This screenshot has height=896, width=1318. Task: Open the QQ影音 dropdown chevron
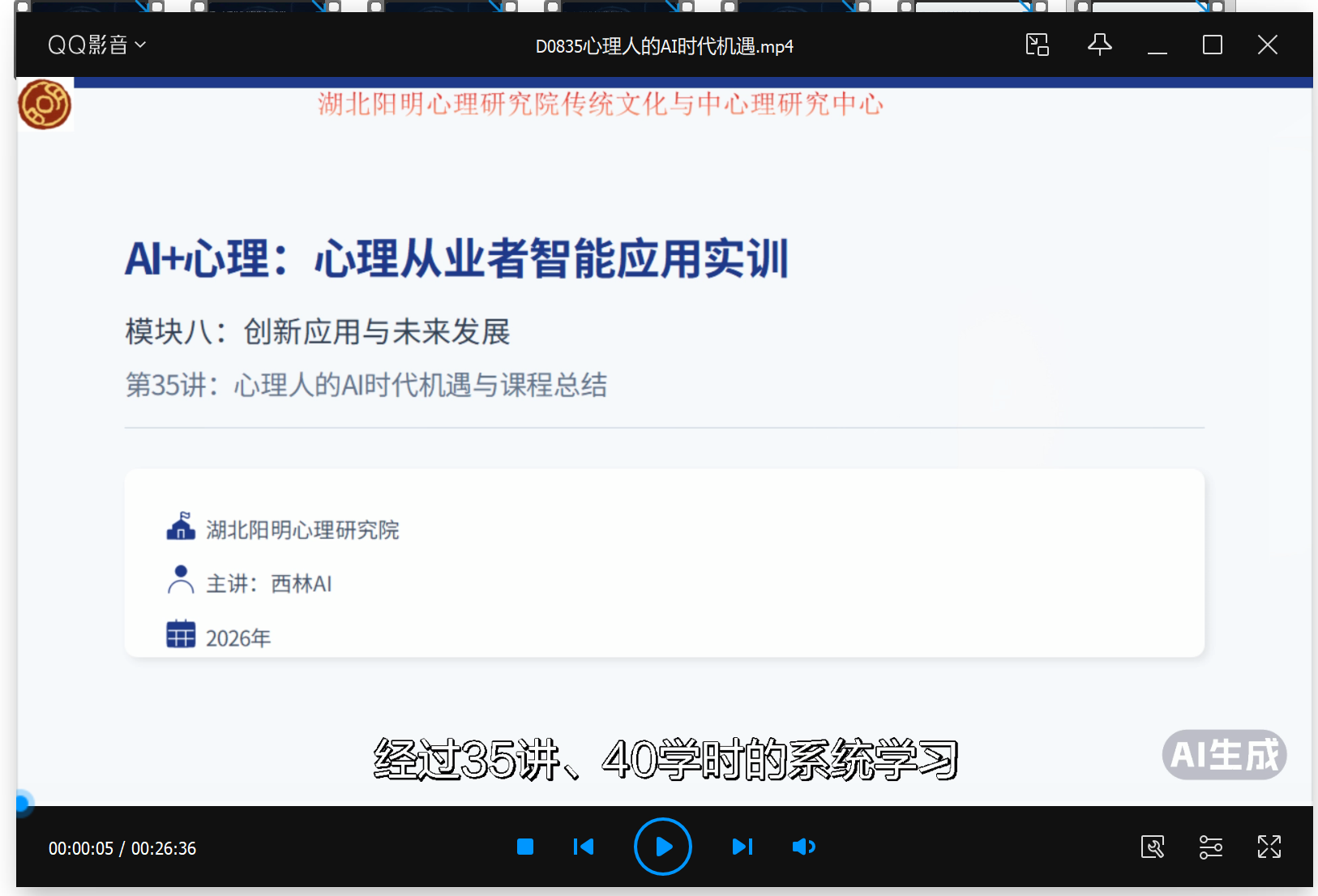[x=139, y=45]
